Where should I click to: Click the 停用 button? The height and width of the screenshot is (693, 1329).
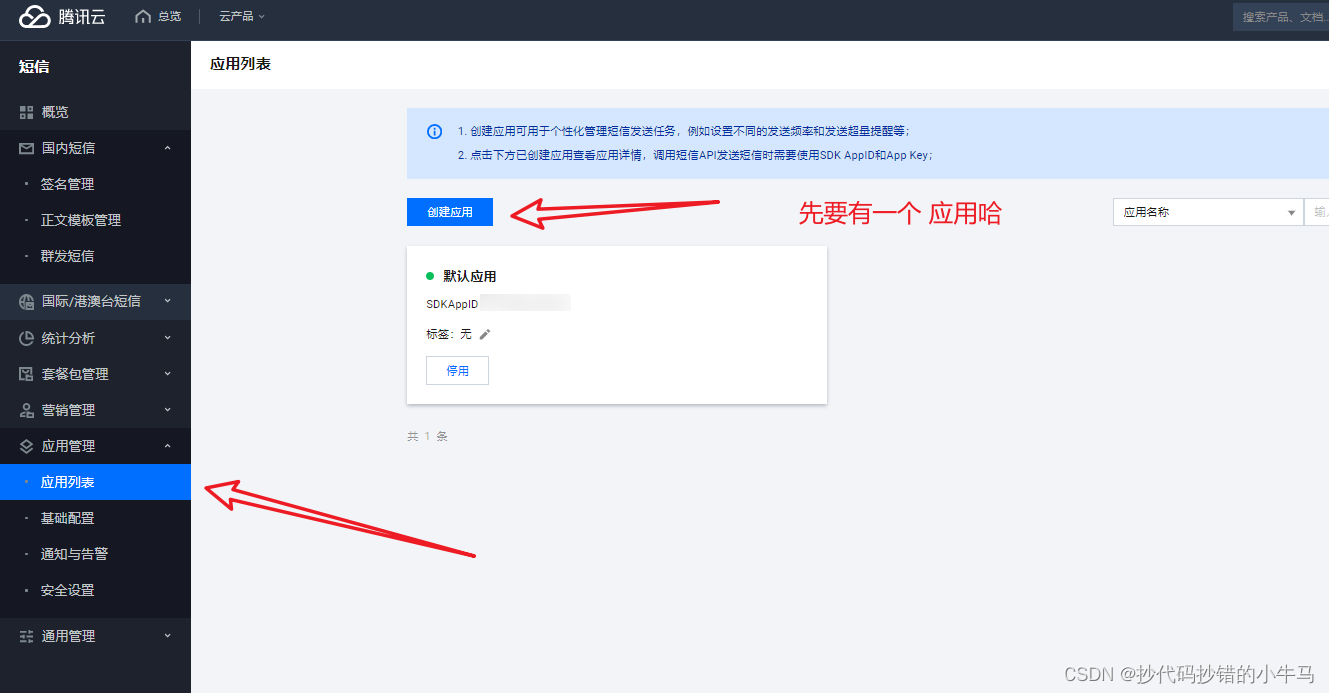point(457,370)
